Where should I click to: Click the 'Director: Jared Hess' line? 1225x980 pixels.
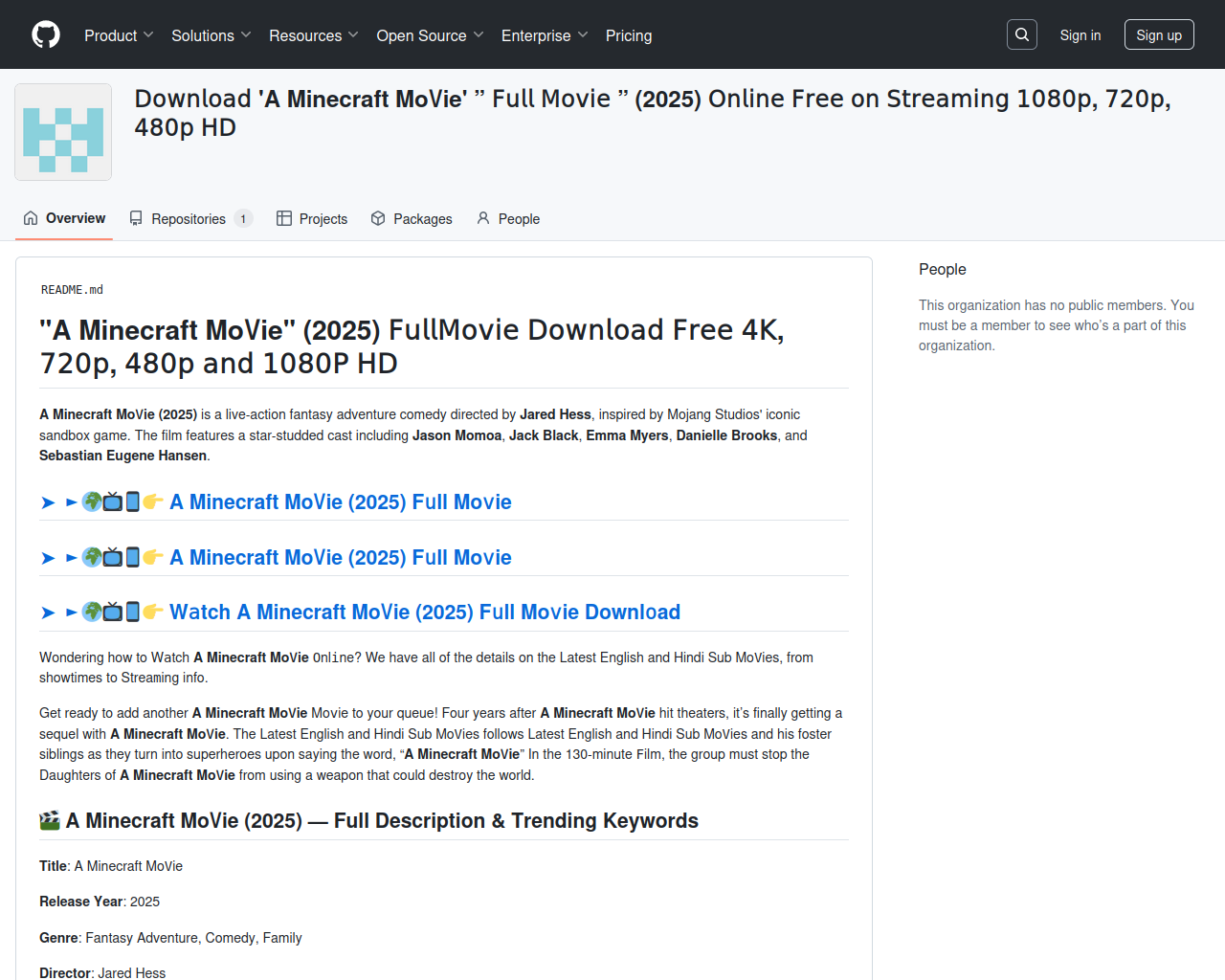coord(102,972)
